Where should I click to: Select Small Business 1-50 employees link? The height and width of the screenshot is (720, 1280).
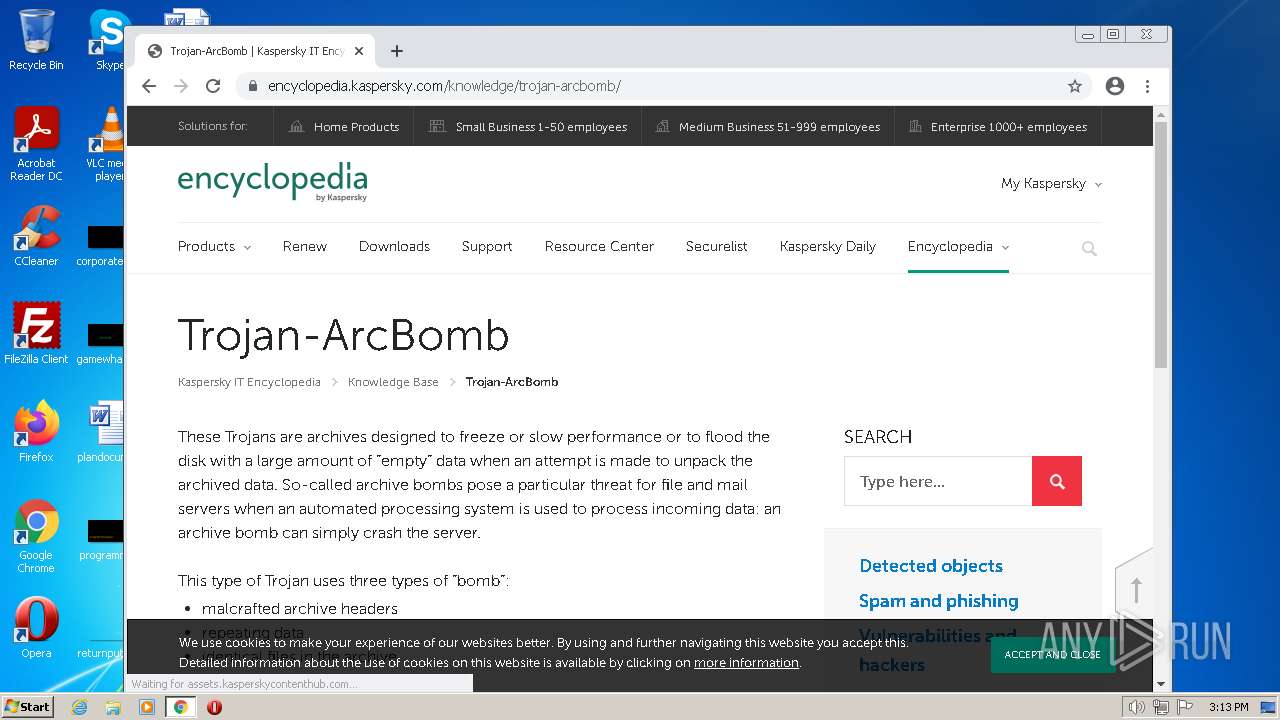click(528, 127)
